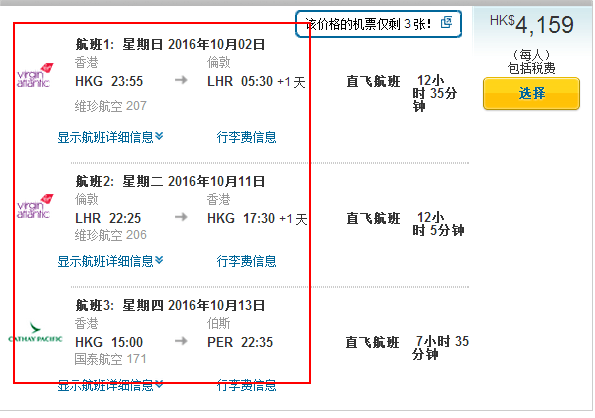Click arrow between LHR 22:25 and HKG

tap(181, 217)
